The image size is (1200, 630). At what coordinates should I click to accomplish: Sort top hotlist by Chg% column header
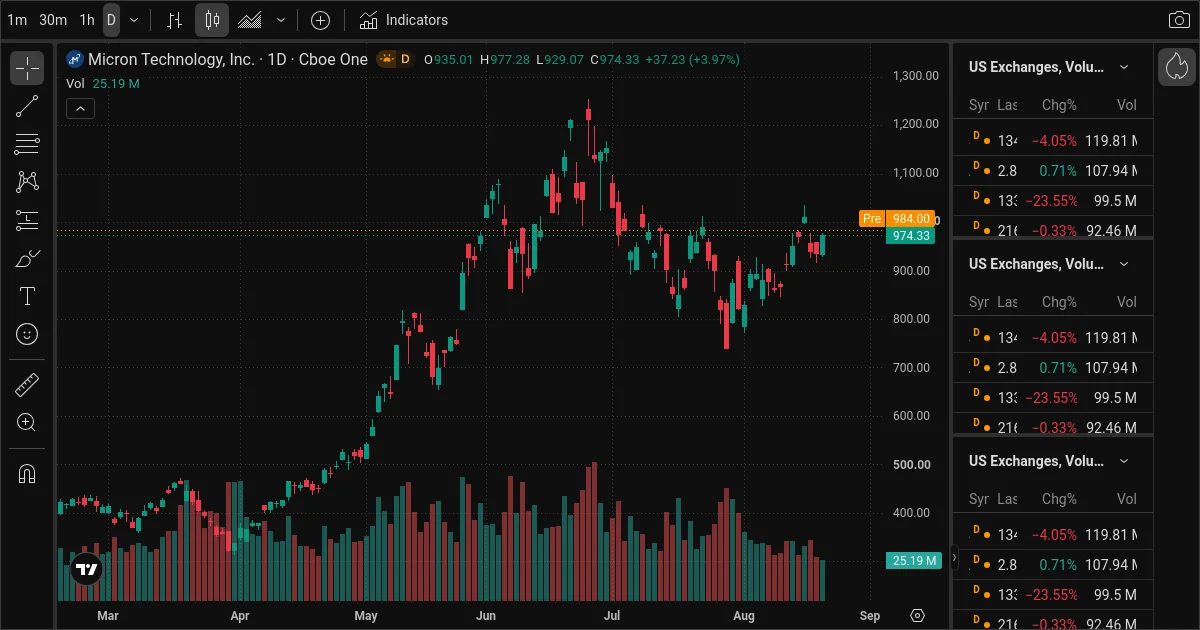pos(1059,105)
